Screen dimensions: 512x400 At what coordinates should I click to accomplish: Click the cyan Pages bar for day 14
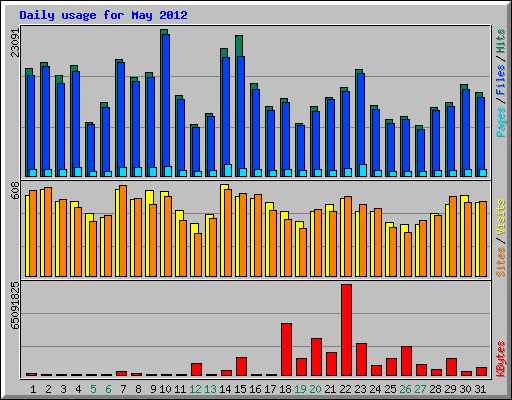click(228, 170)
